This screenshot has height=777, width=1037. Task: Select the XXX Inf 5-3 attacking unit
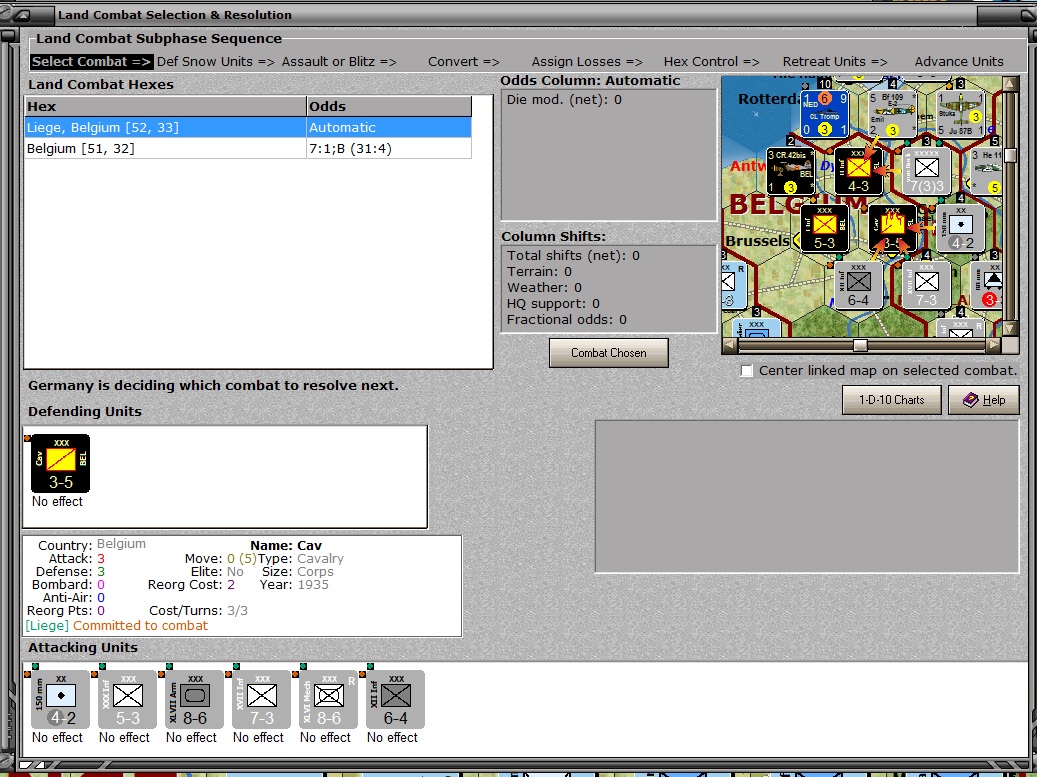click(x=128, y=699)
